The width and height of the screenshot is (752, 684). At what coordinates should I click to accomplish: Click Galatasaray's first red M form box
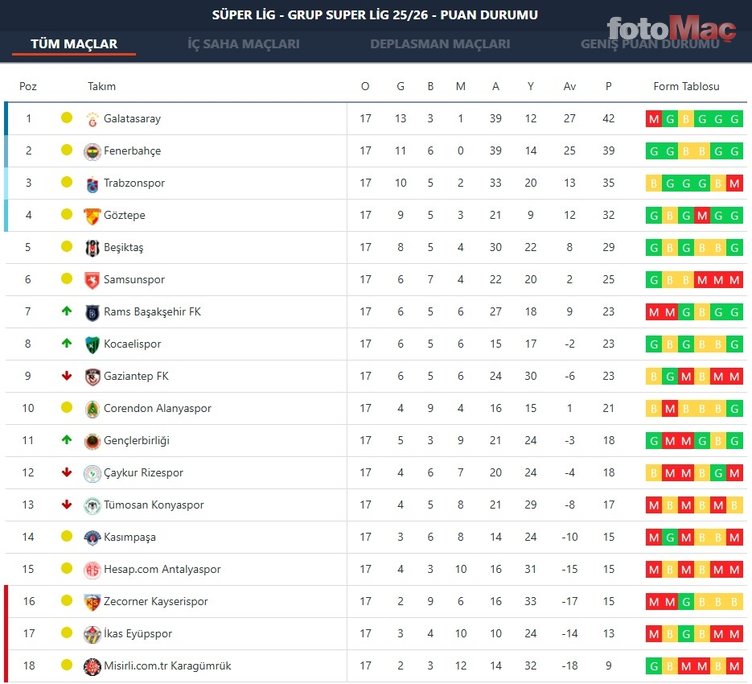tap(654, 119)
